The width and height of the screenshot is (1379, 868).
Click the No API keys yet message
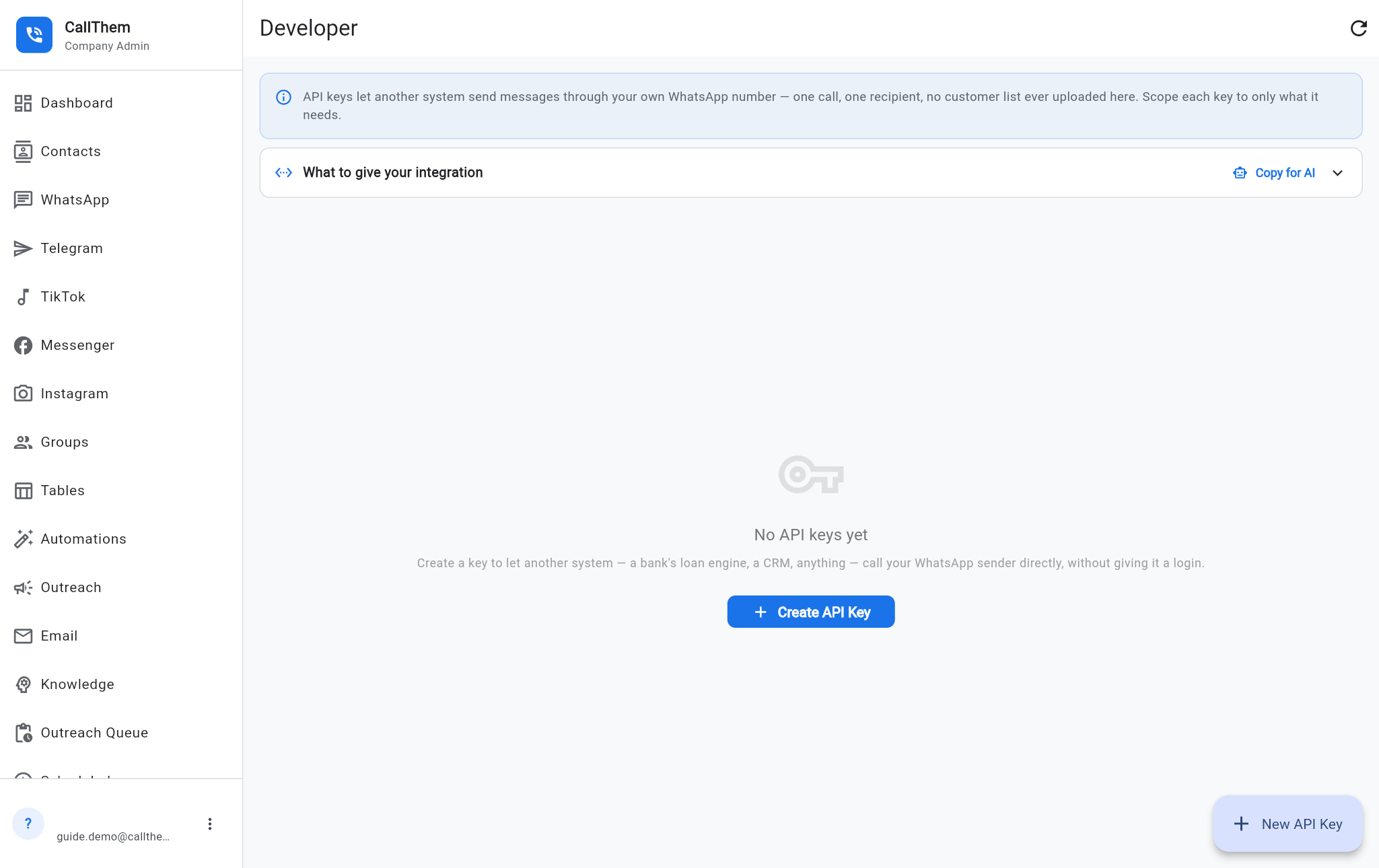pyautogui.click(x=810, y=535)
